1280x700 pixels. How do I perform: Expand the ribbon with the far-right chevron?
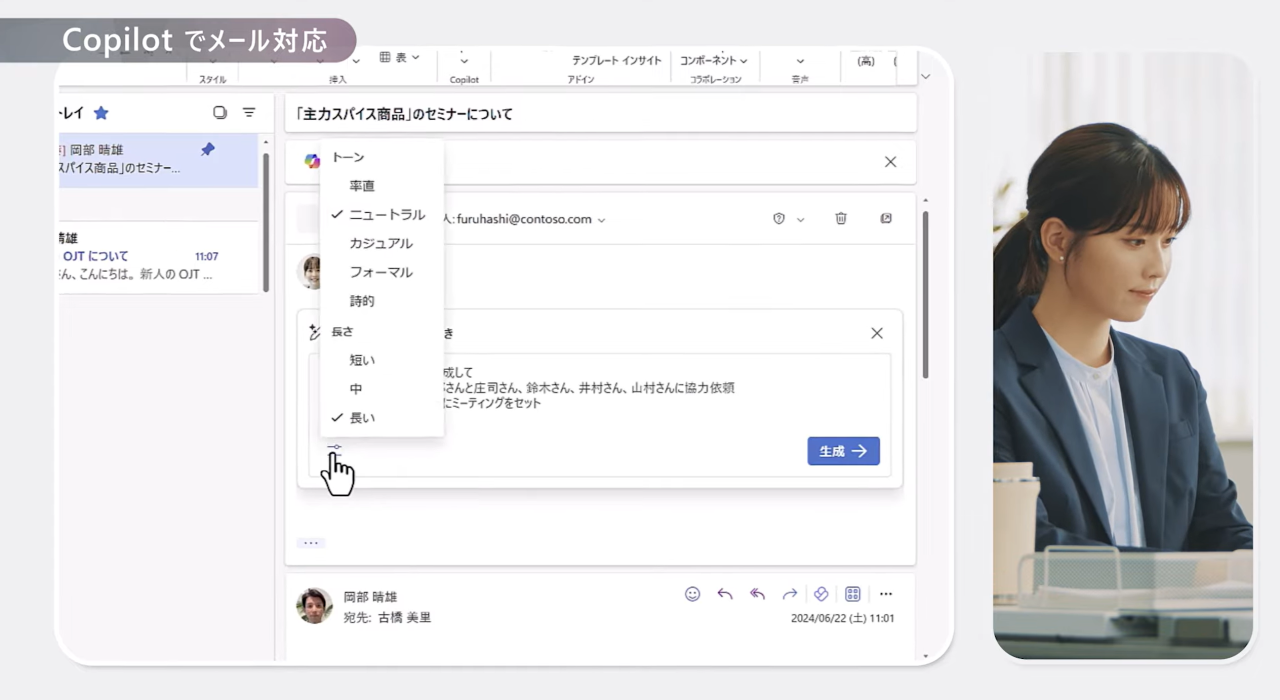[x=925, y=76]
